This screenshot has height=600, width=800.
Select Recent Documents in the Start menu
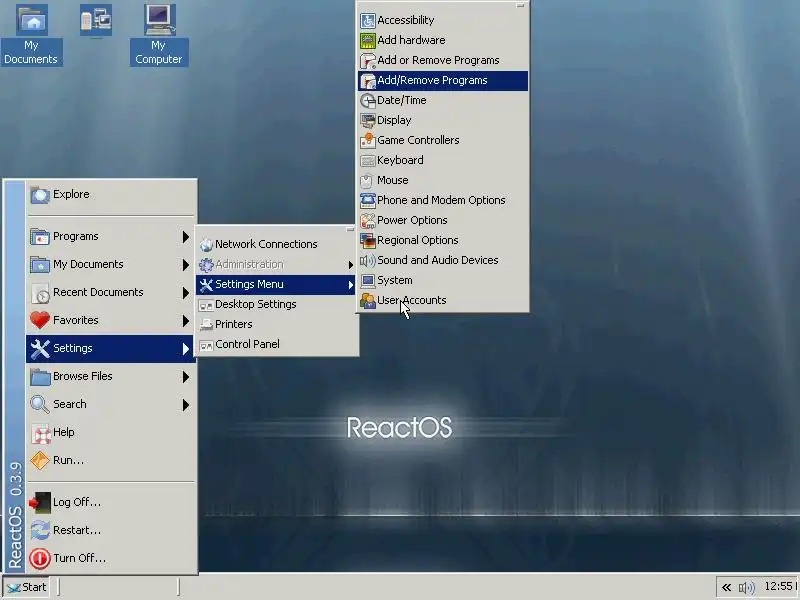pyautogui.click(x=111, y=292)
